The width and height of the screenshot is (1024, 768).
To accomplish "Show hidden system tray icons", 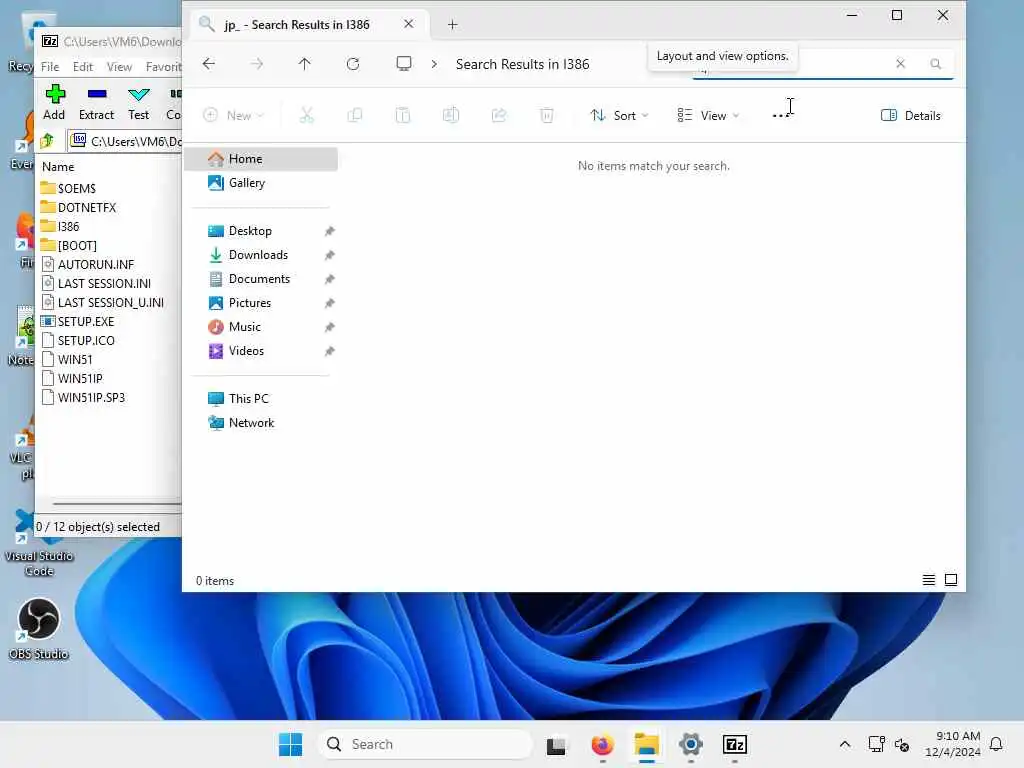I will pos(844,744).
